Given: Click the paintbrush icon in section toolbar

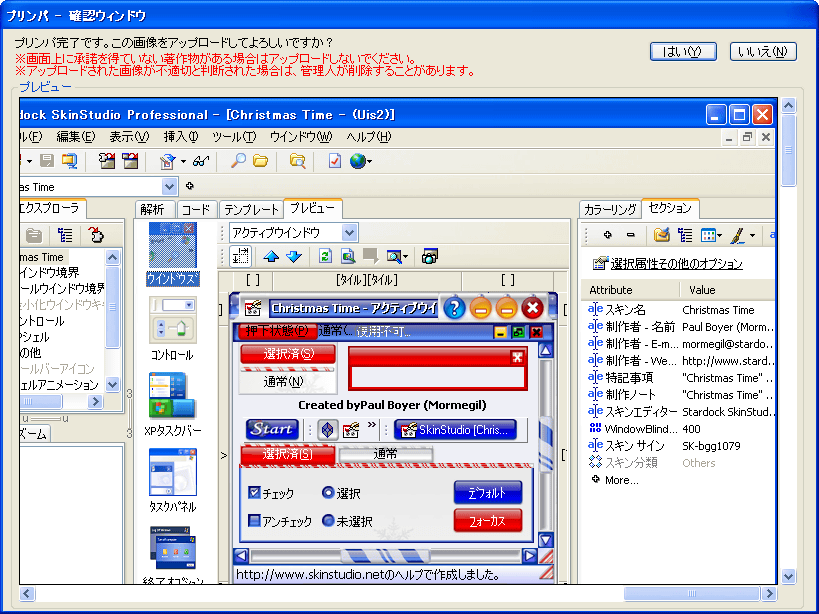Looking at the screenshot, I should coord(737,235).
